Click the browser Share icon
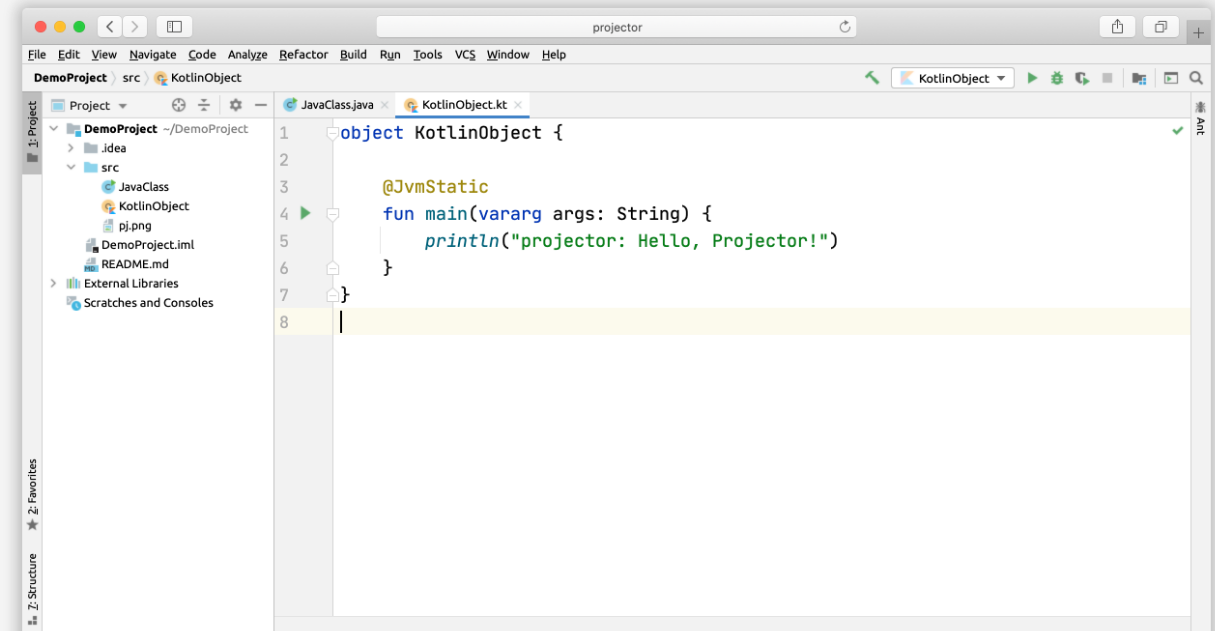The height and width of the screenshot is (631, 1215). click(1118, 27)
